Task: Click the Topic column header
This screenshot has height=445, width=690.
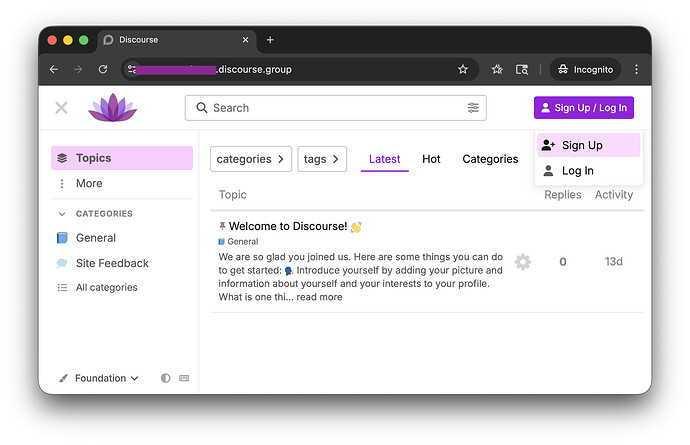Action: (x=232, y=195)
